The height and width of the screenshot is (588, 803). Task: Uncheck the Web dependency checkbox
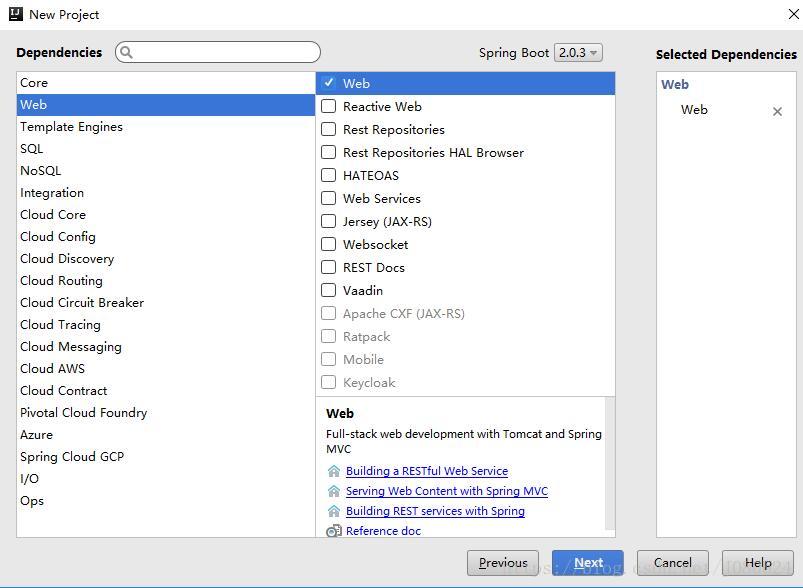[329, 83]
